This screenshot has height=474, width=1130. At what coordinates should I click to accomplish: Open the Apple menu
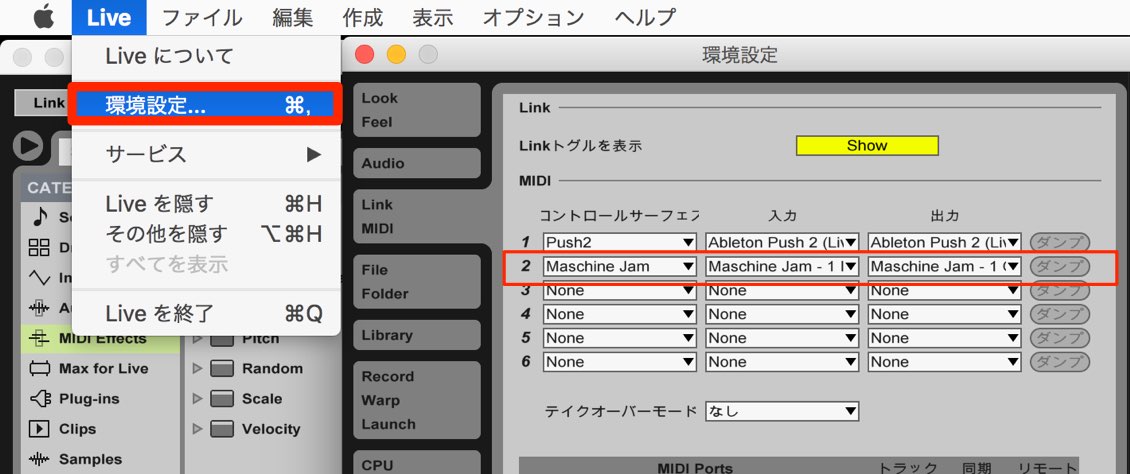pyautogui.click(x=43, y=17)
